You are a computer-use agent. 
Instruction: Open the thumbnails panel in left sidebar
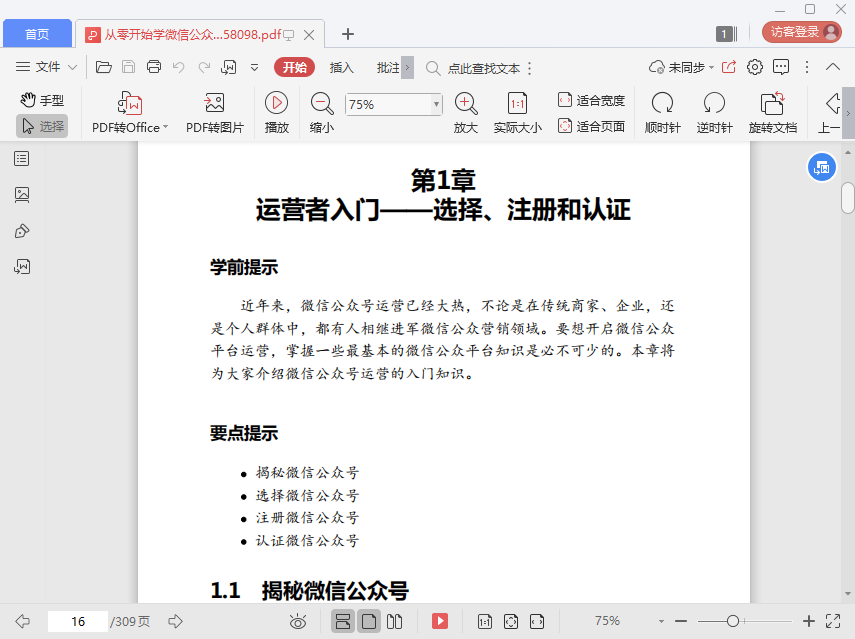(x=22, y=194)
